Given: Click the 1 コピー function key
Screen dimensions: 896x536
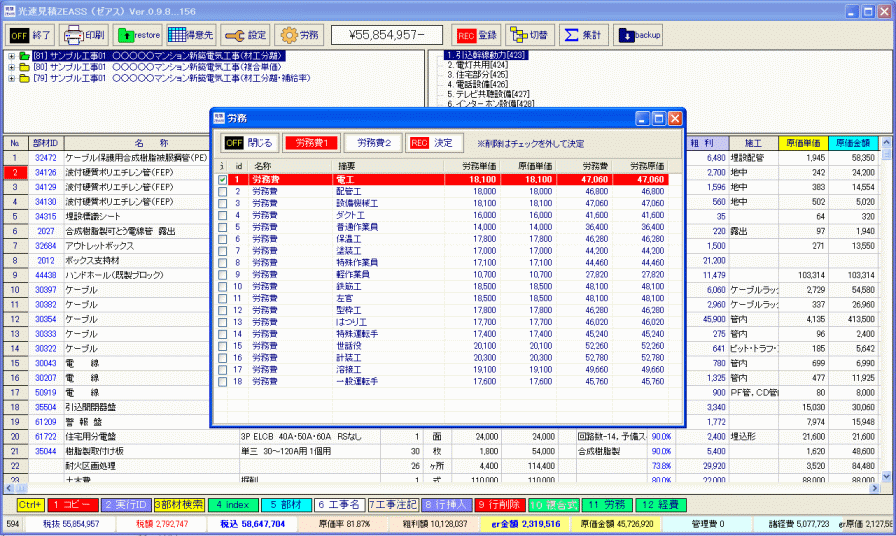Looking at the screenshot, I should coord(73,505).
